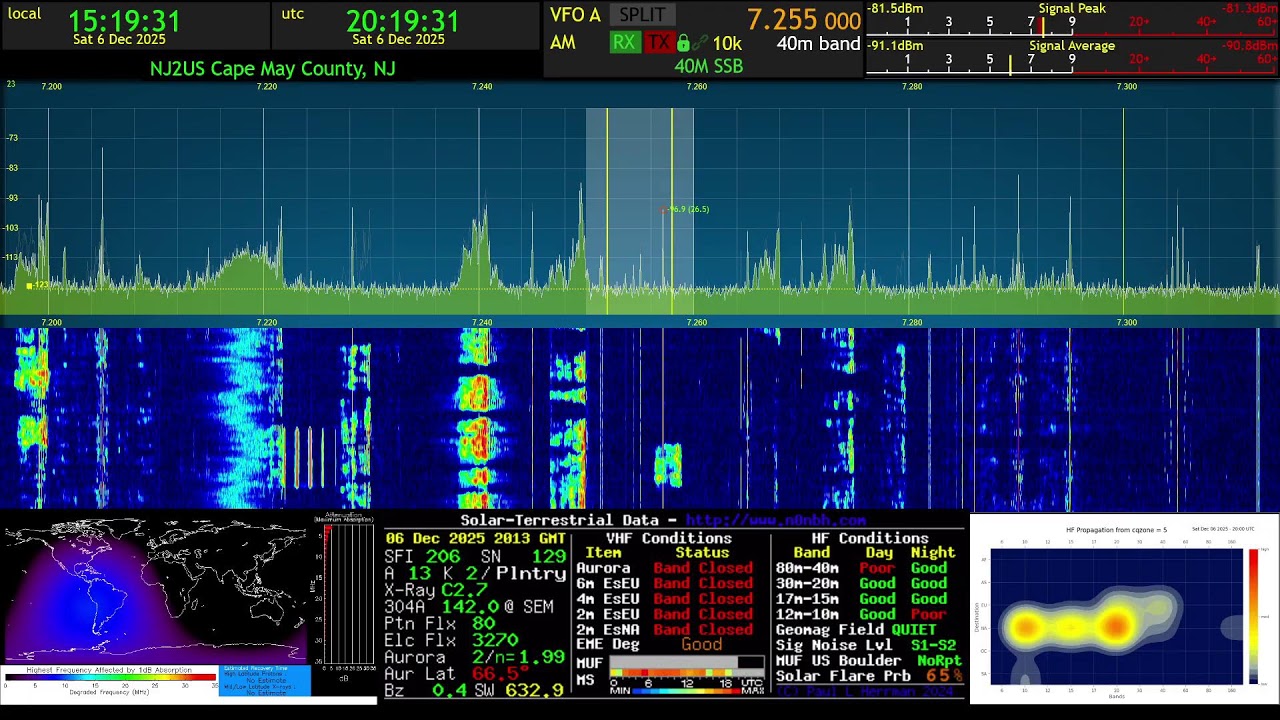The height and width of the screenshot is (720, 1280).
Task: Select the 40M SSB band segment label
Action: tap(708, 66)
